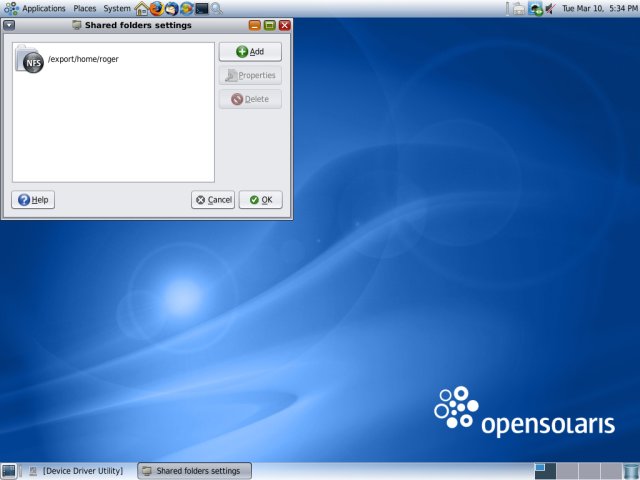Switch to the second workspace
The image size is (640, 480).
567,471
